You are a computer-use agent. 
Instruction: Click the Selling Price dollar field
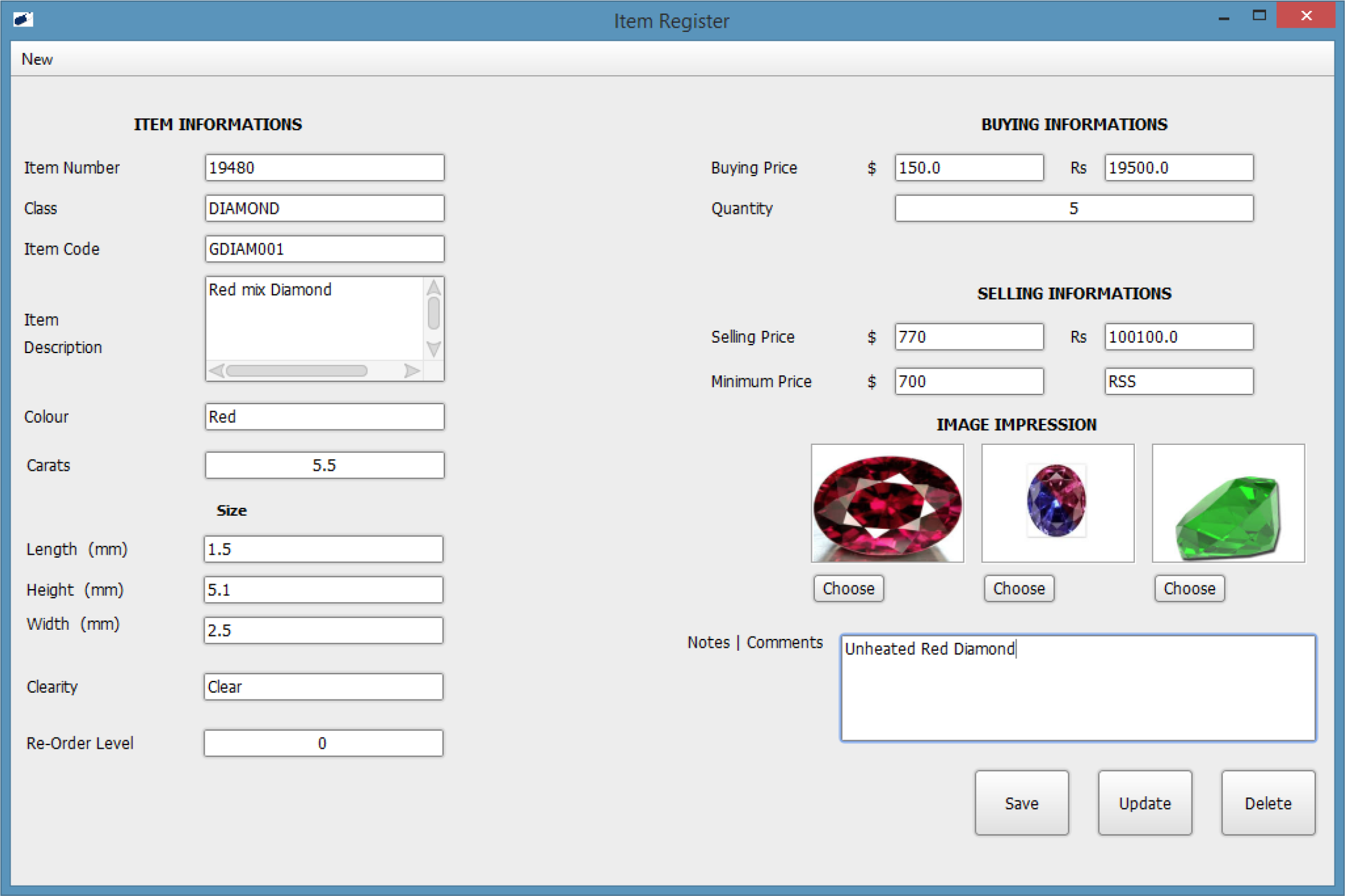coord(968,337)
